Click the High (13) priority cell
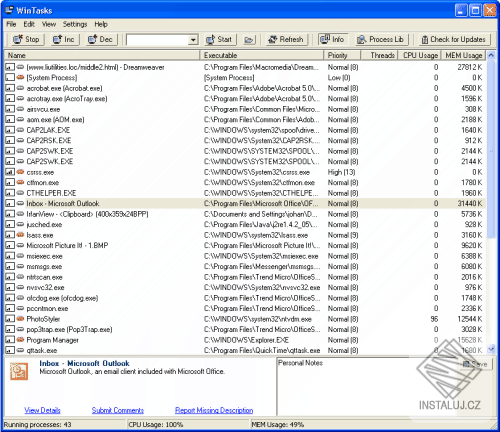Viewport: 500px width, 432px height. pyautogui.click(x=341, y=172)
